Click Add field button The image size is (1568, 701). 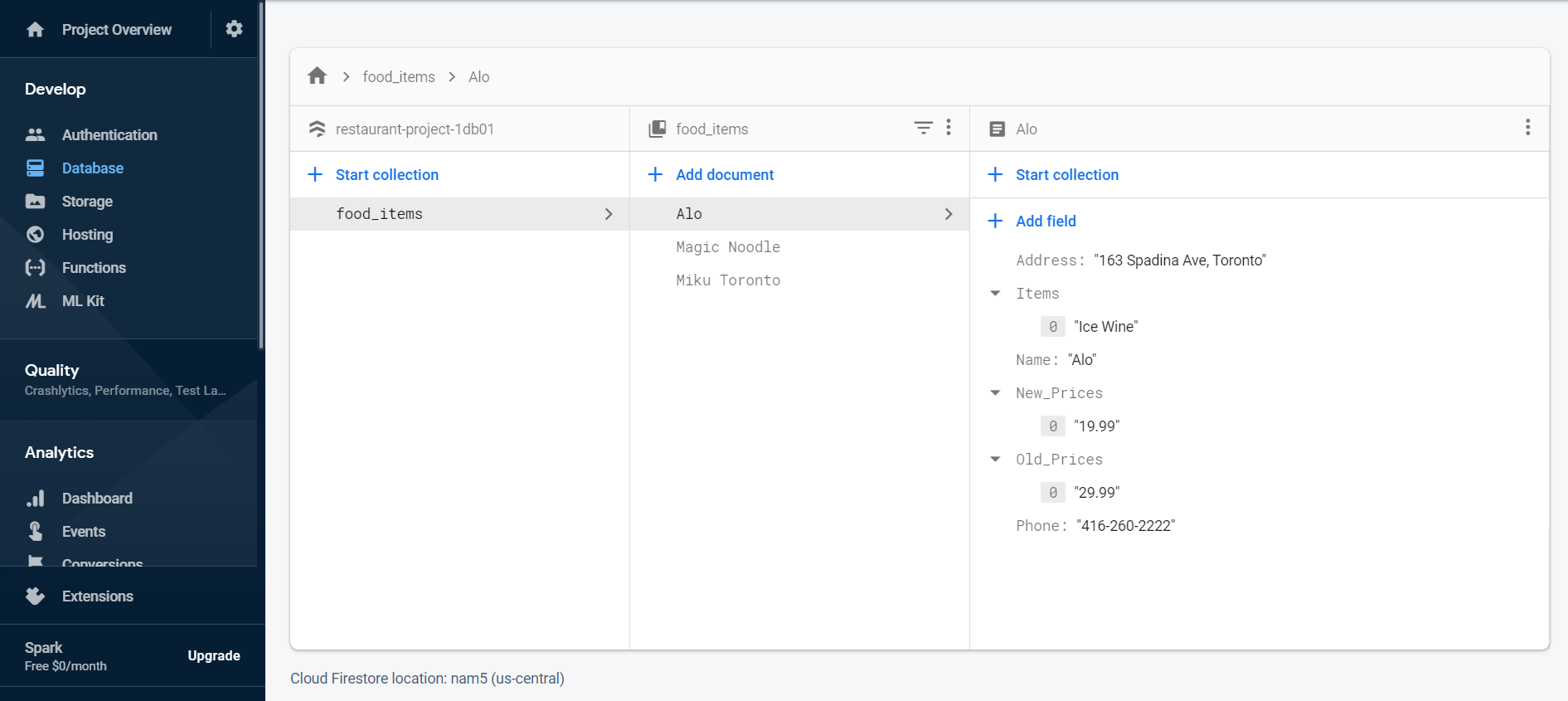click(1045, 221)
